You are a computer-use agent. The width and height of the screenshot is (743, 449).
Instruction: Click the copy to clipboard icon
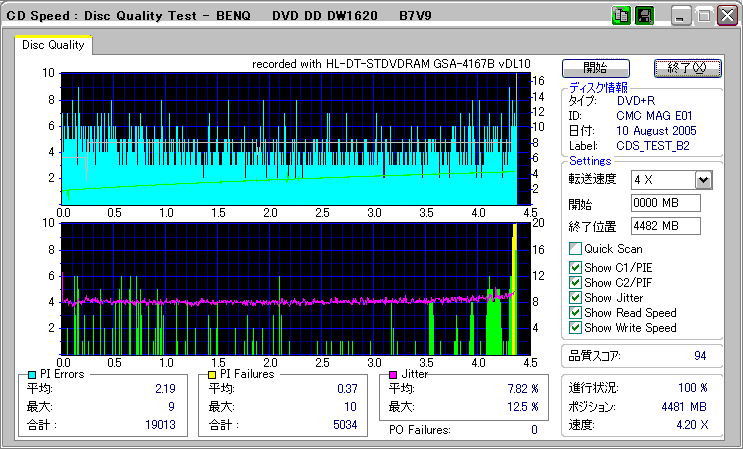620,16
